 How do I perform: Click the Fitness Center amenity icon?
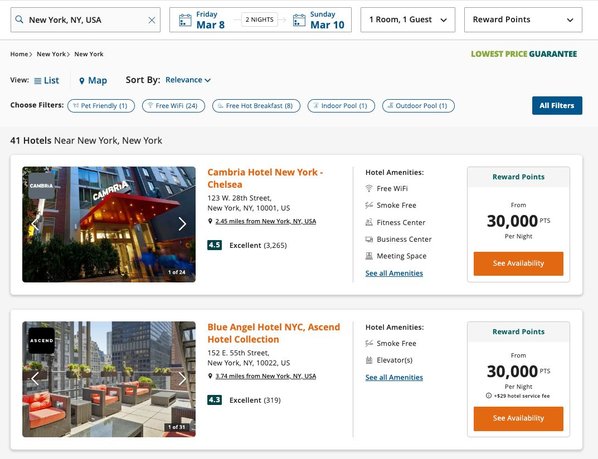[x=369, y=222]
